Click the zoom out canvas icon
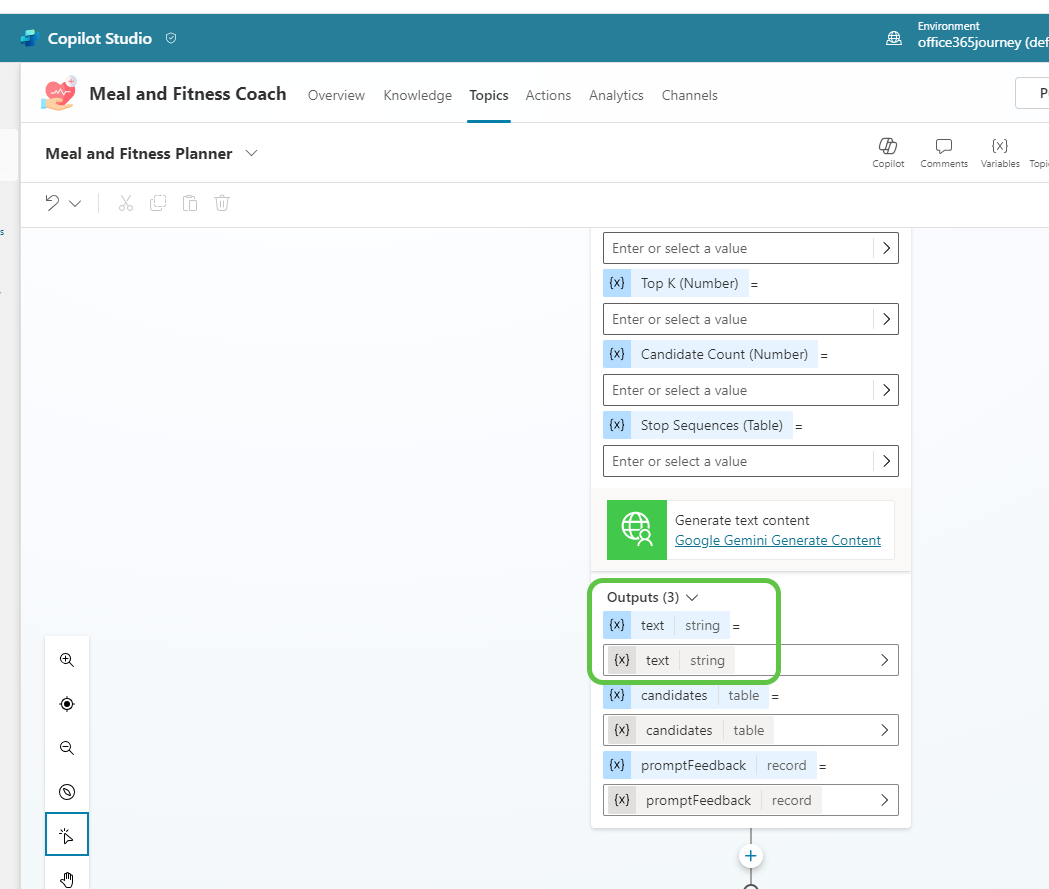This screenshot has height=889, width=1049. point(67,748)
